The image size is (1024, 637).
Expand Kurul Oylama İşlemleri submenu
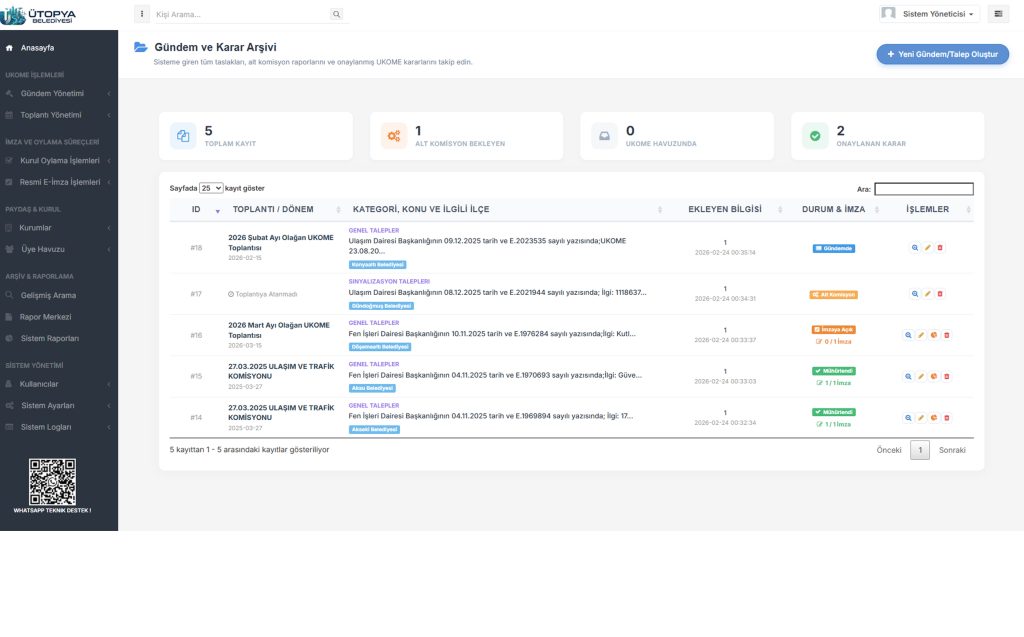(58, 160)
